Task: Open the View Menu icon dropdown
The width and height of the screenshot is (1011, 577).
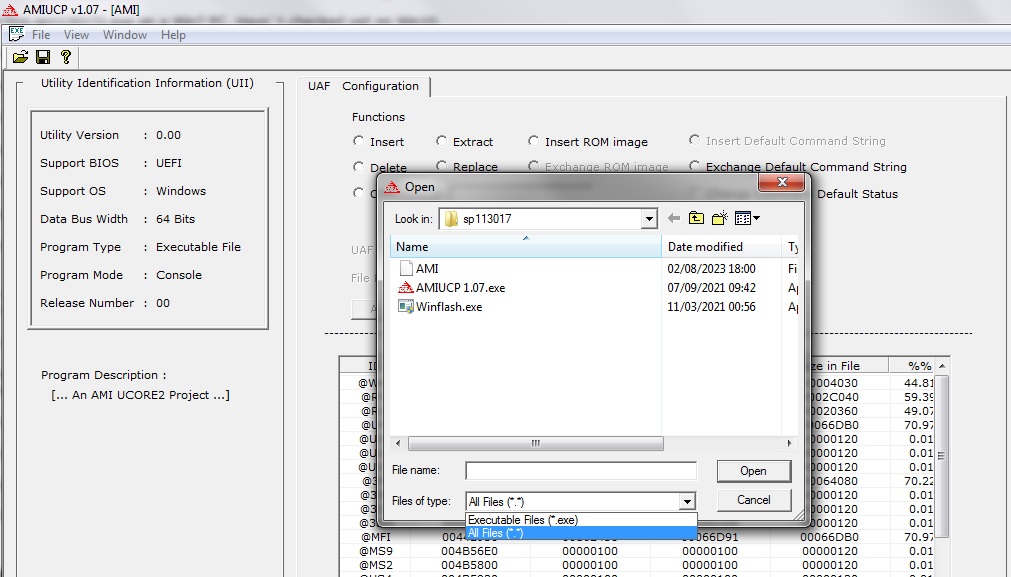Action: [748, 218]
